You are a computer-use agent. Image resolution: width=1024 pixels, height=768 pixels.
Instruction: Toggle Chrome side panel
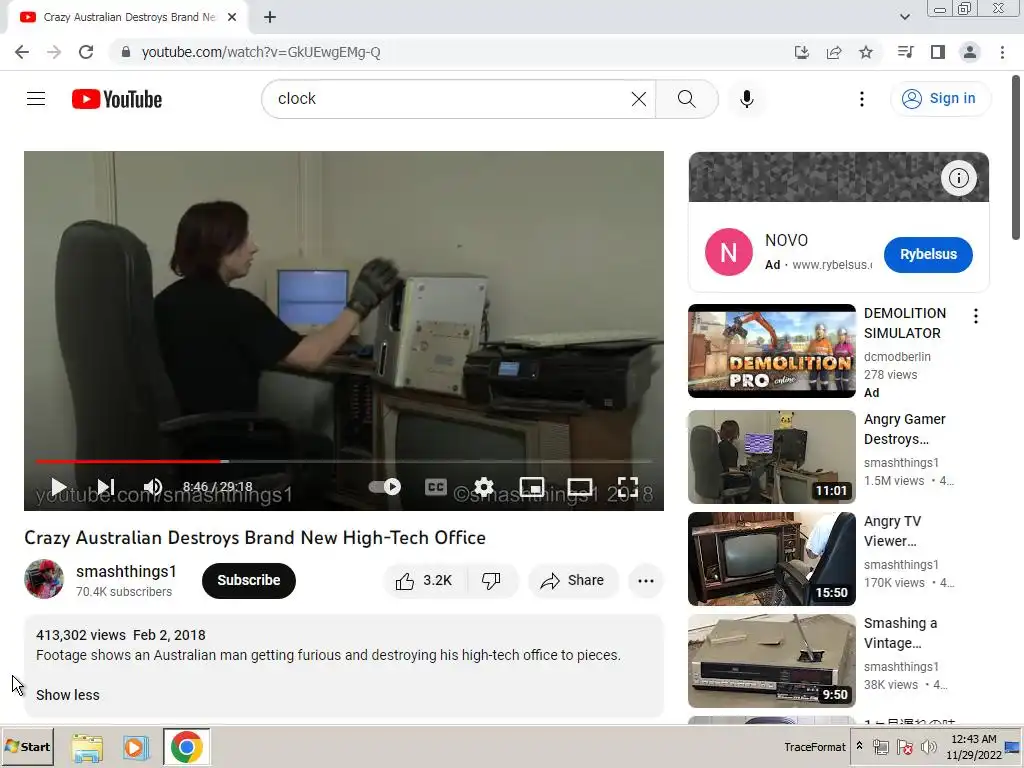(x=938, y=52)
